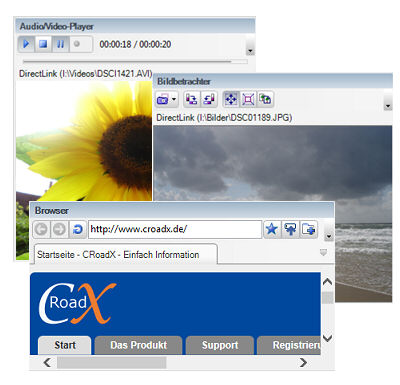Open the Support tab on the web page
This screenshot has height=385, width=400.
click(x=220, y=345)
